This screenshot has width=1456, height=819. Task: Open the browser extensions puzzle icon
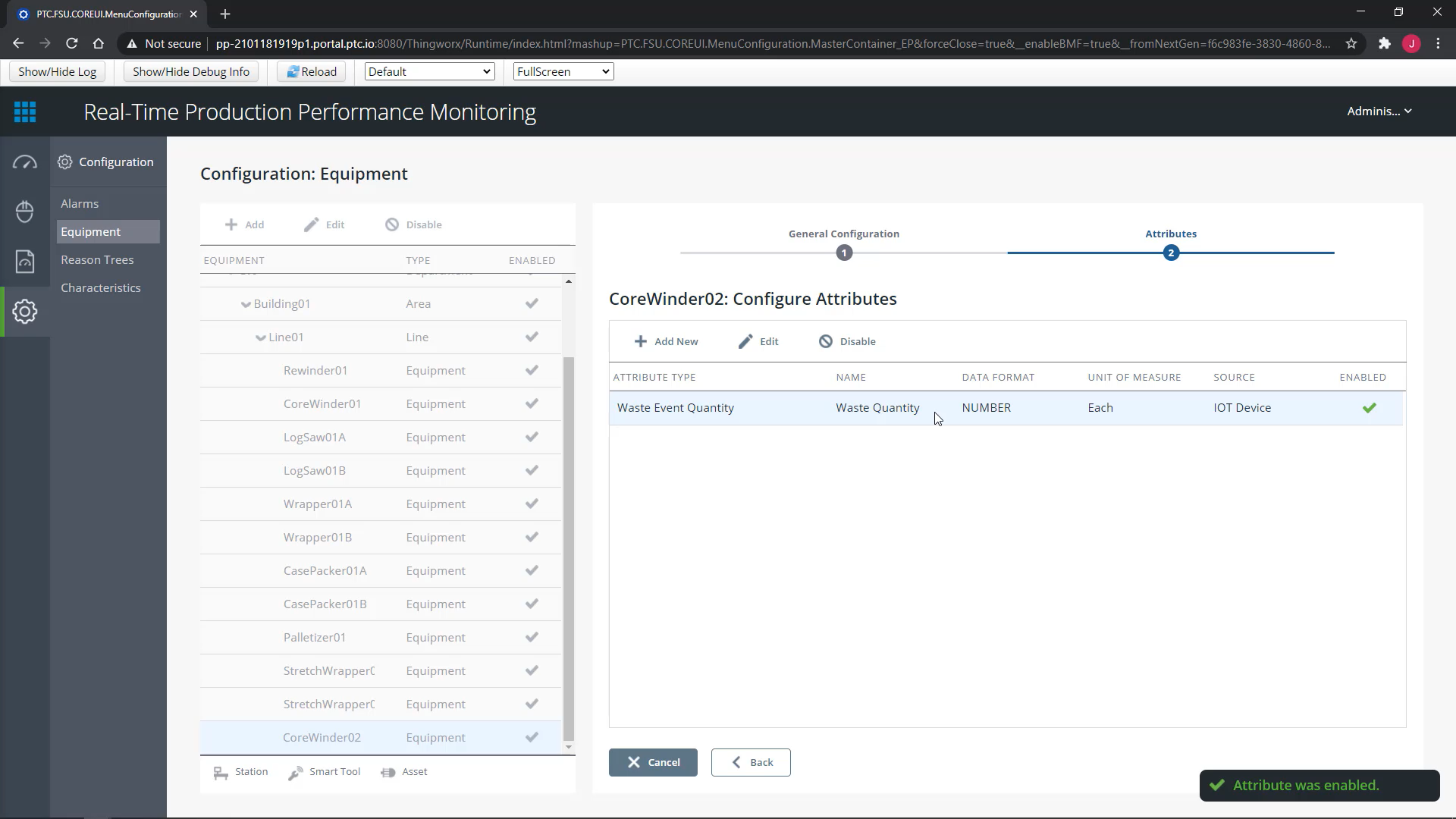tap(1385, 44)
